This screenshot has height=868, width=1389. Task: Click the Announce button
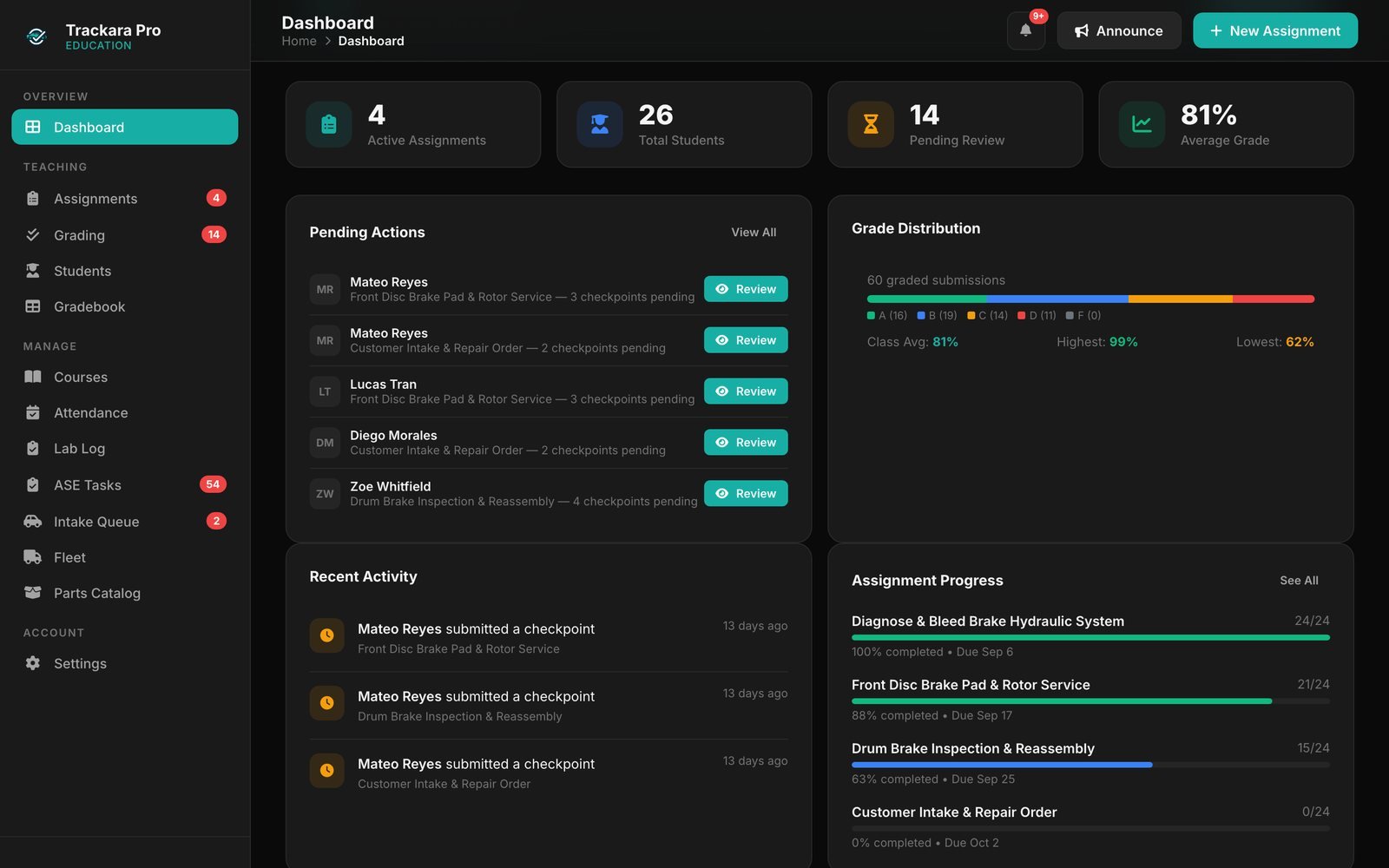coord(1119,30)
